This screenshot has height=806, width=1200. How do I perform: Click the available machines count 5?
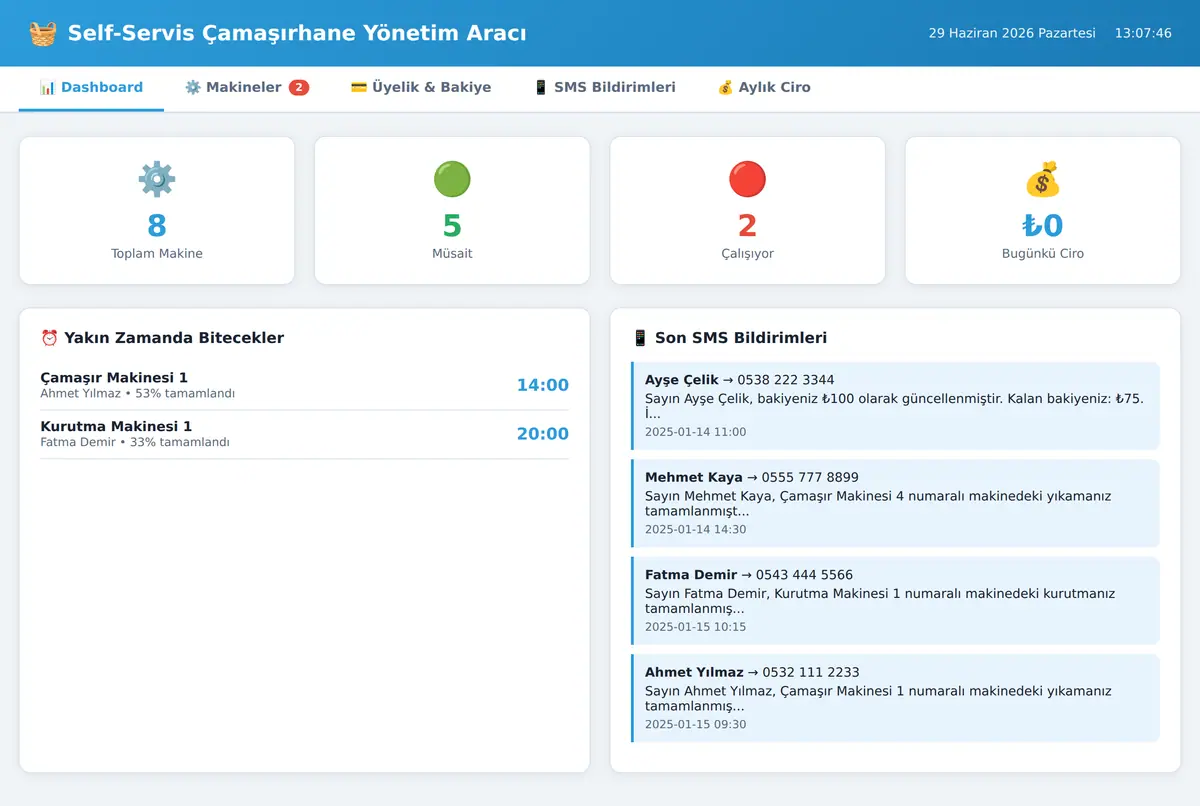pos(452,226)
